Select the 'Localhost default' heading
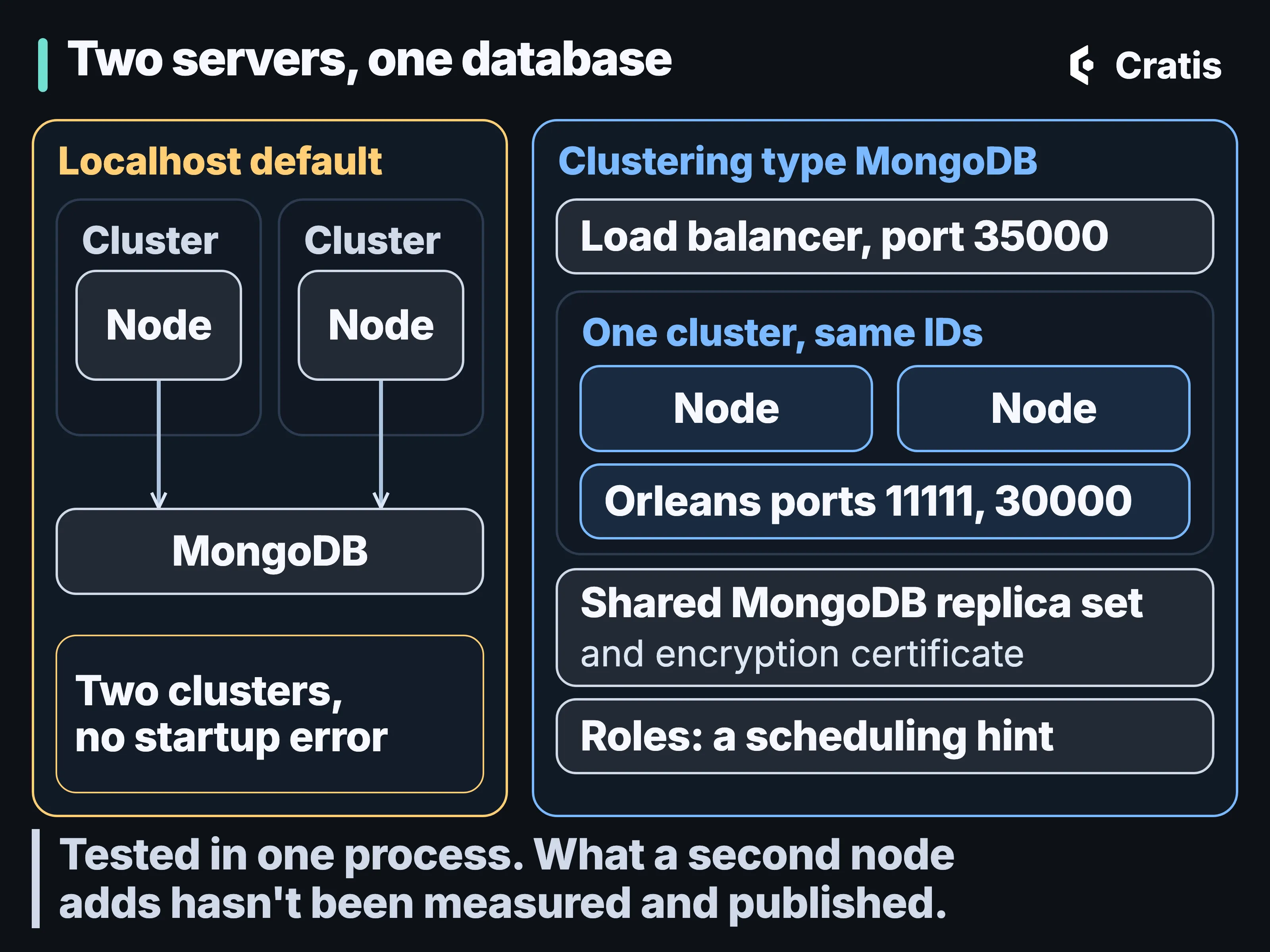The height and width of the screenshot is (952, 1270). [221, 161]
